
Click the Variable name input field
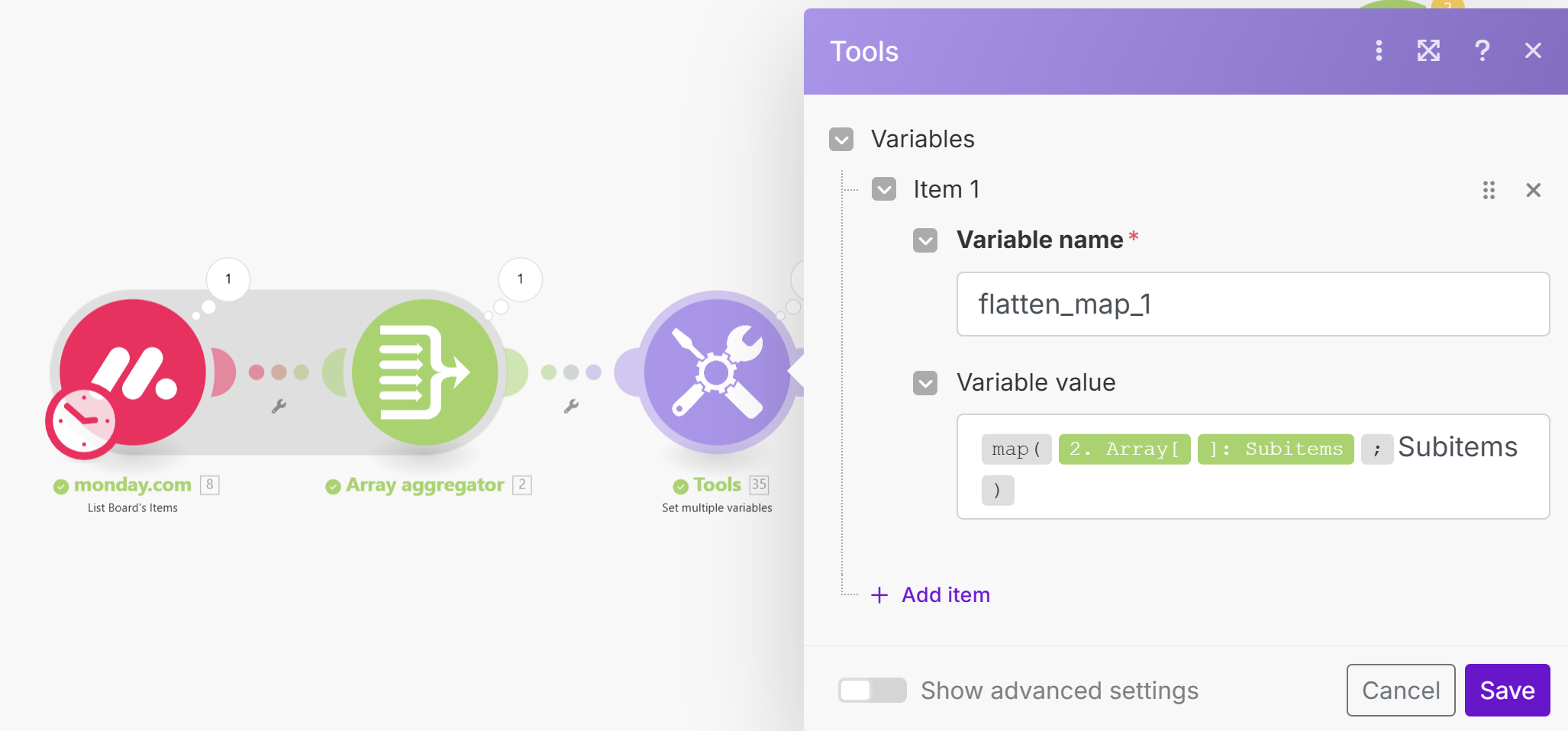(1252, 304)
